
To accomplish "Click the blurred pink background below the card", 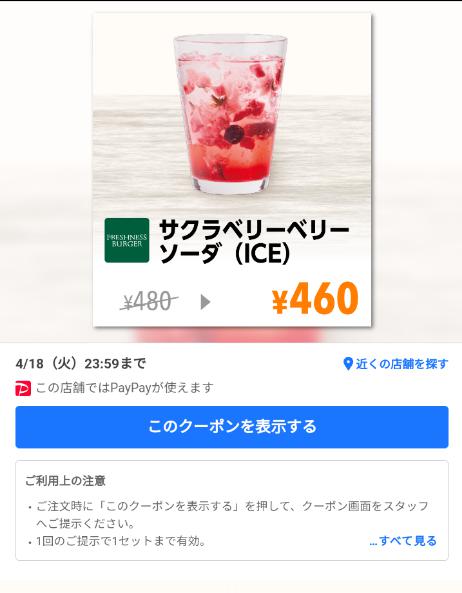I will point(229,335).
